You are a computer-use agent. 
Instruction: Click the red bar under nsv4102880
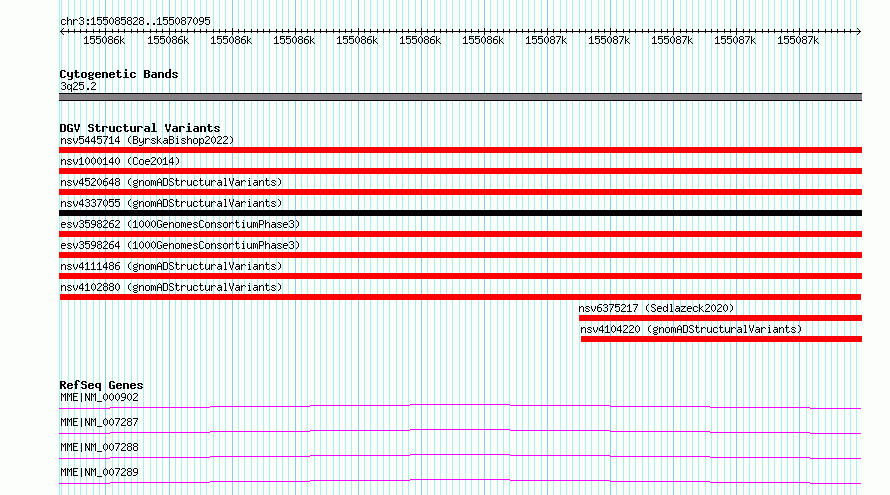tap(460, 297)
